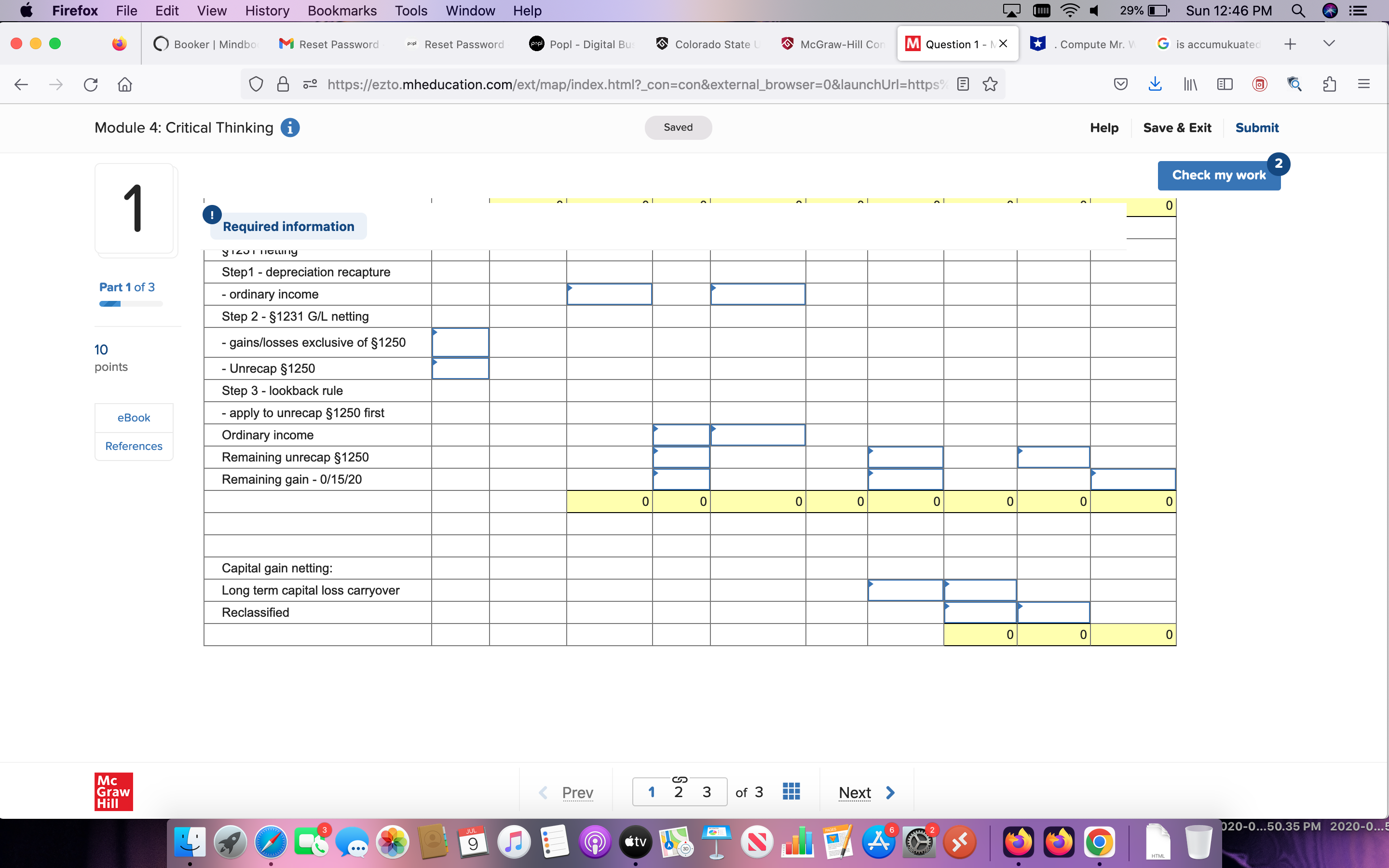The image size is (1389, 868).
Task: Toggle reader view icon
Action: tap(963, 84)
